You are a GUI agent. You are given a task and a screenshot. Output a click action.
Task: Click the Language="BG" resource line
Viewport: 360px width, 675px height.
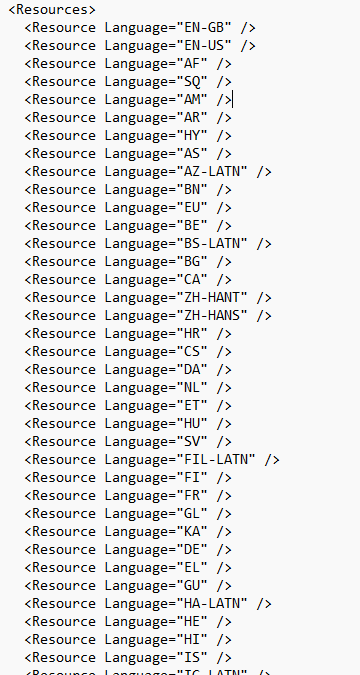click(128, 261)
